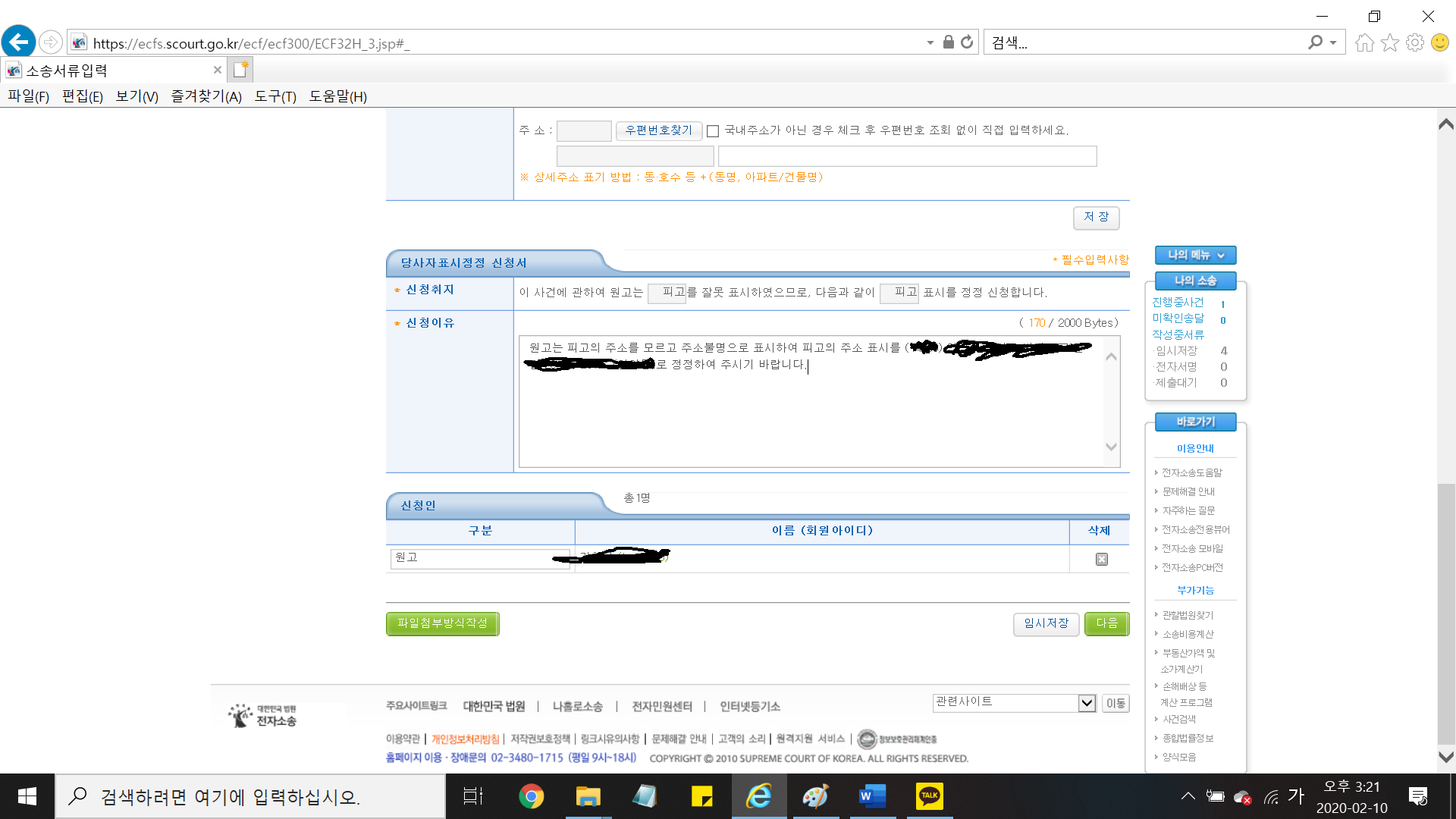Check the non-domestic address checkbox
The height and width of the screenshot is (819, 1456).
pos(713,131)
